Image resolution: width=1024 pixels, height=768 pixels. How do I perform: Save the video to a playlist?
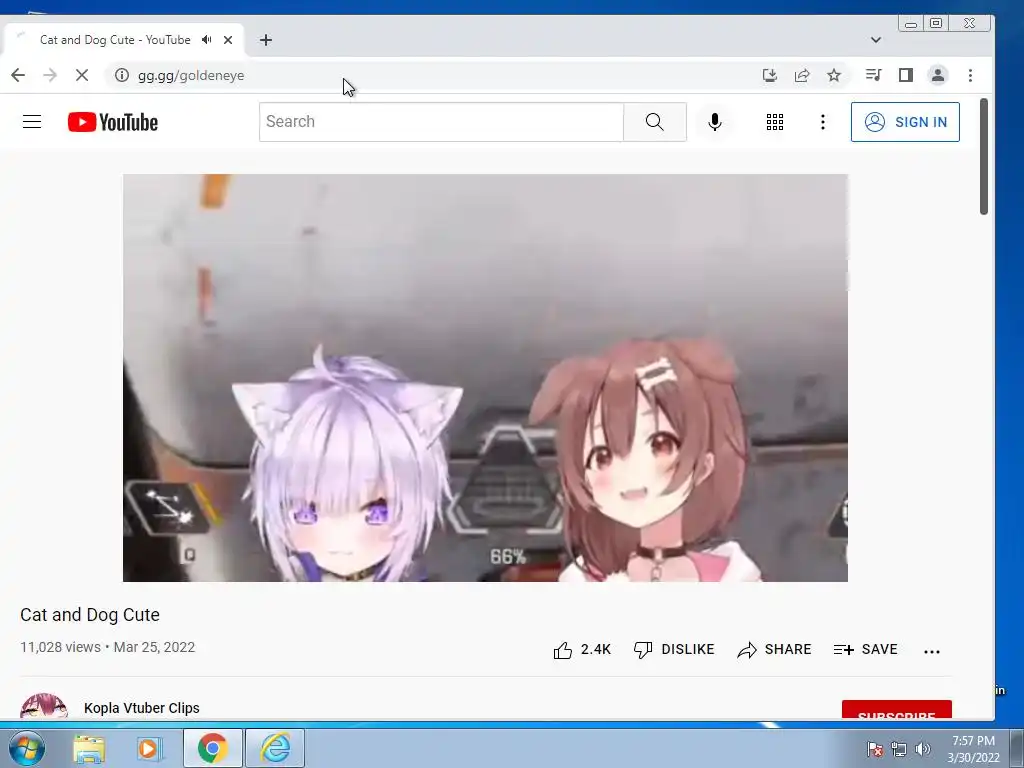(x=865, y=650)
